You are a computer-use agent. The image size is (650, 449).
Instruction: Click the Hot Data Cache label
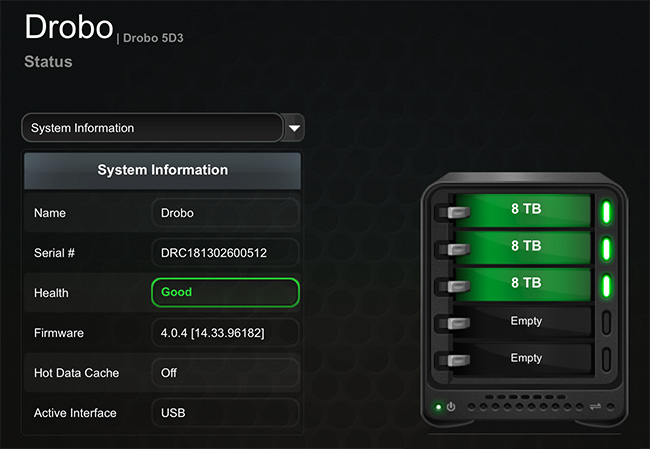[76, 373]
